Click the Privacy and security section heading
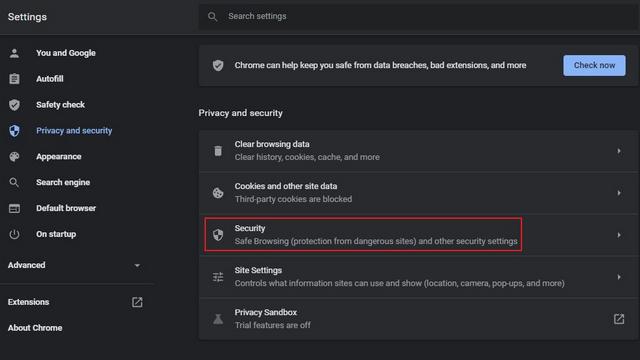Screen dimensions: 640x360 (x=240, y=113)
